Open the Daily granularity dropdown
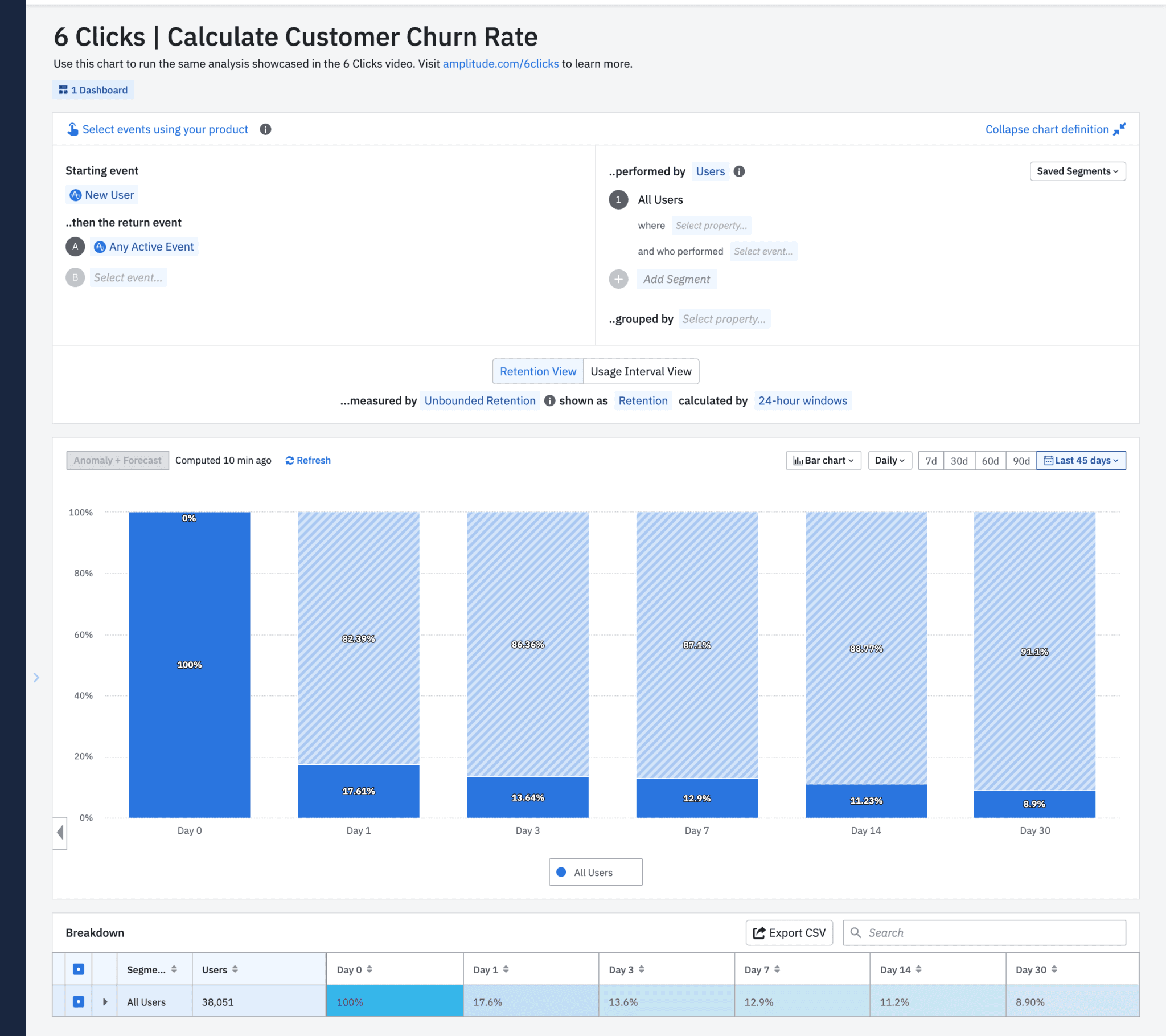The height and width of the screenshot is (1036, 1166). (x=889, y=460)
